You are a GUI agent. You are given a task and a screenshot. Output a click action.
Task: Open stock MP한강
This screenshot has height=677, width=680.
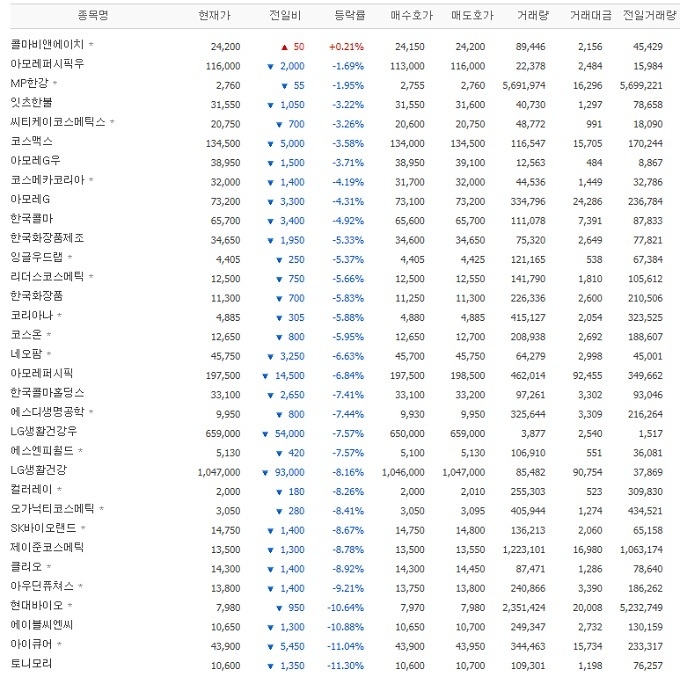coord(29,83)
